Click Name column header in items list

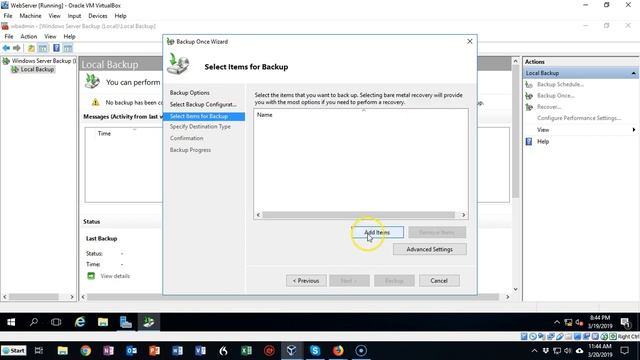(x=264, y=115)
